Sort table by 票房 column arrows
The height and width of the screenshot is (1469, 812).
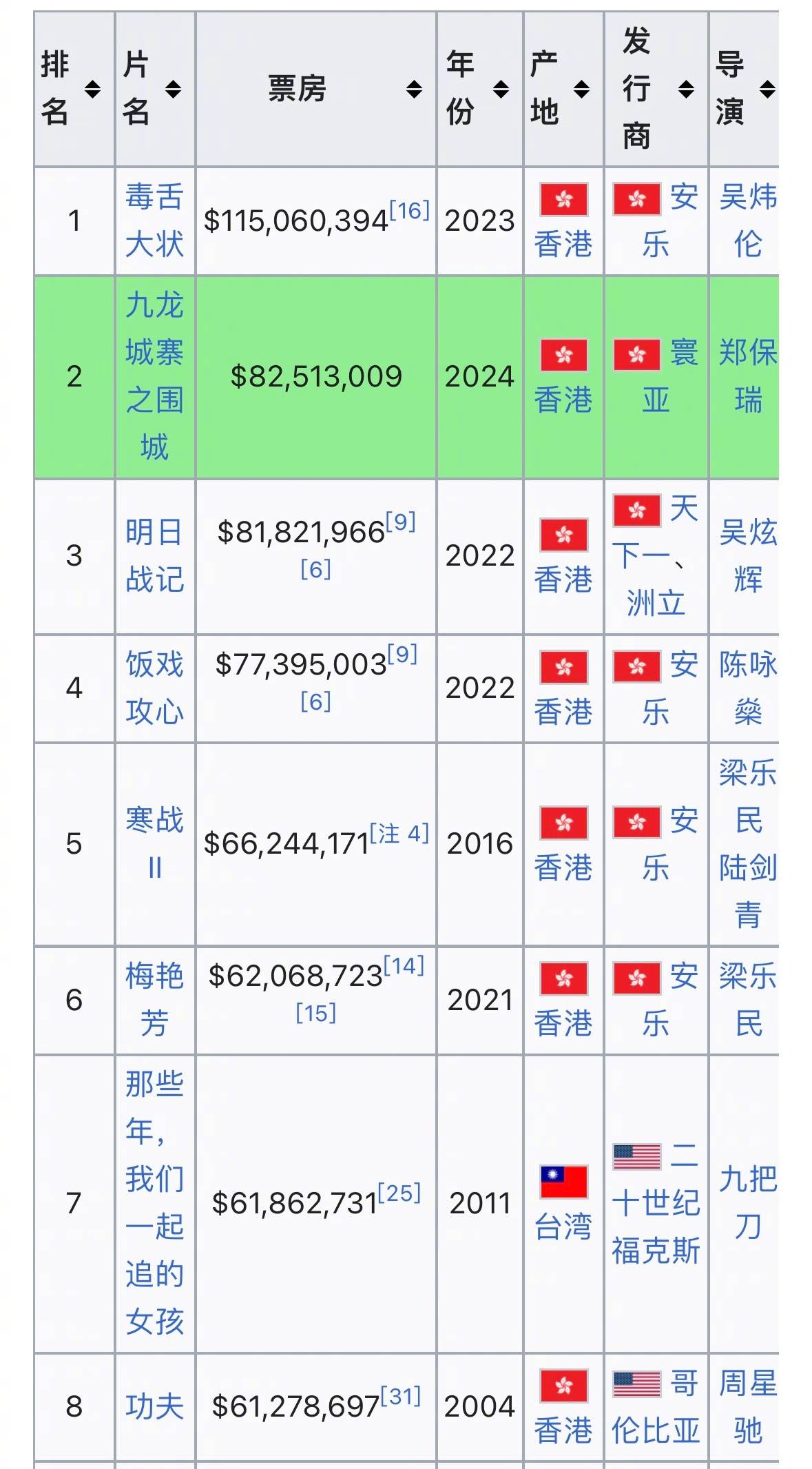(414, 89)
